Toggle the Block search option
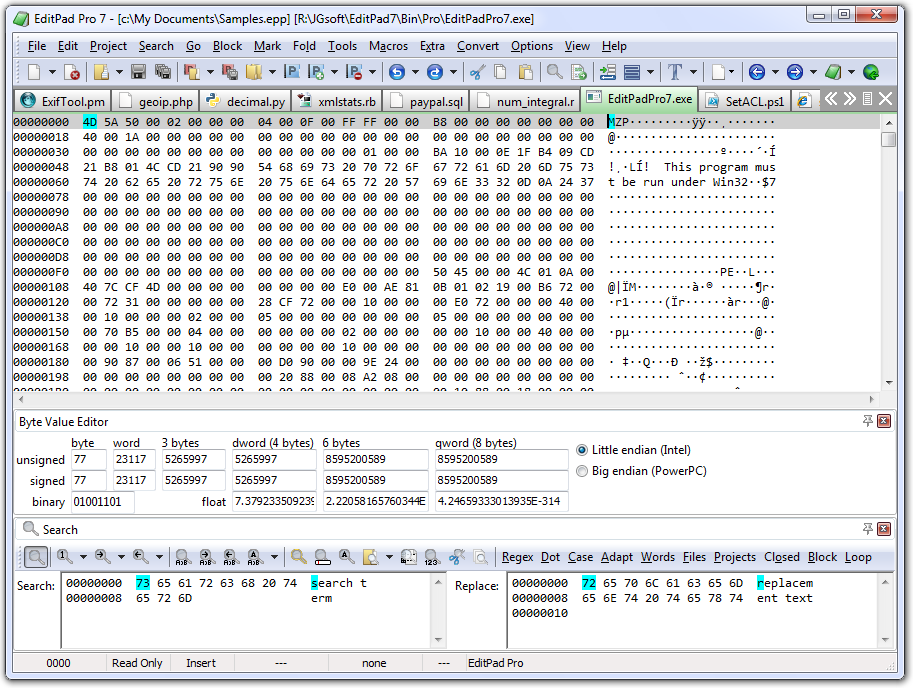Screen dimensions: 913x688 point(822,557)
